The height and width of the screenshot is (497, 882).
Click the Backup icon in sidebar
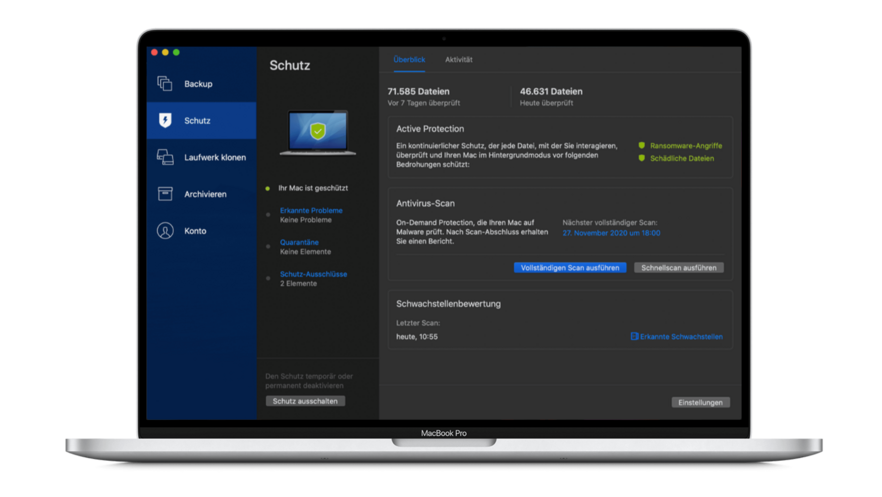(165, 84)
